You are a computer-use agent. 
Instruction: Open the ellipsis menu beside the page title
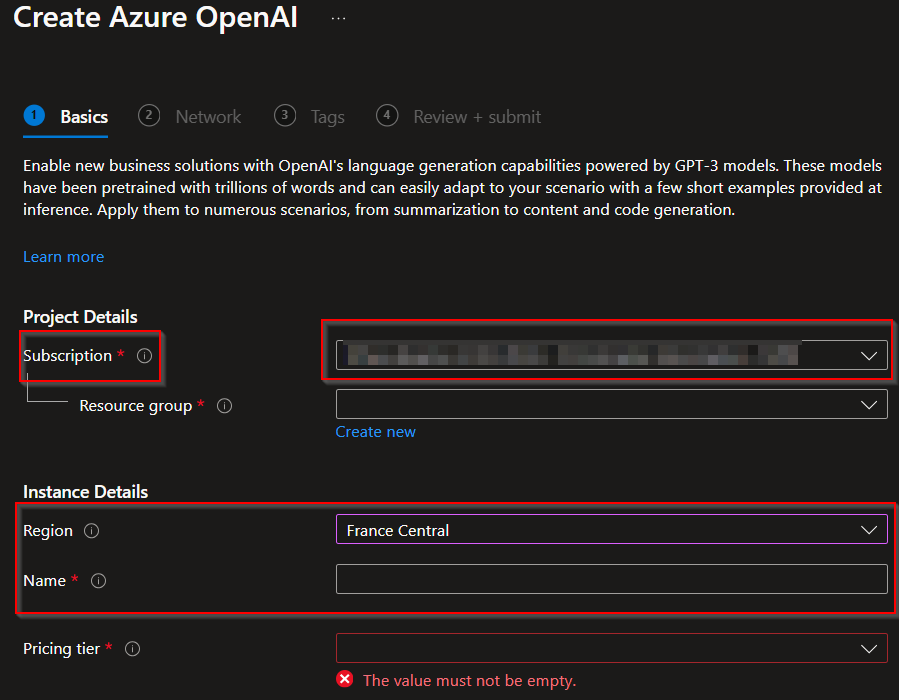(x=338, y=19)
